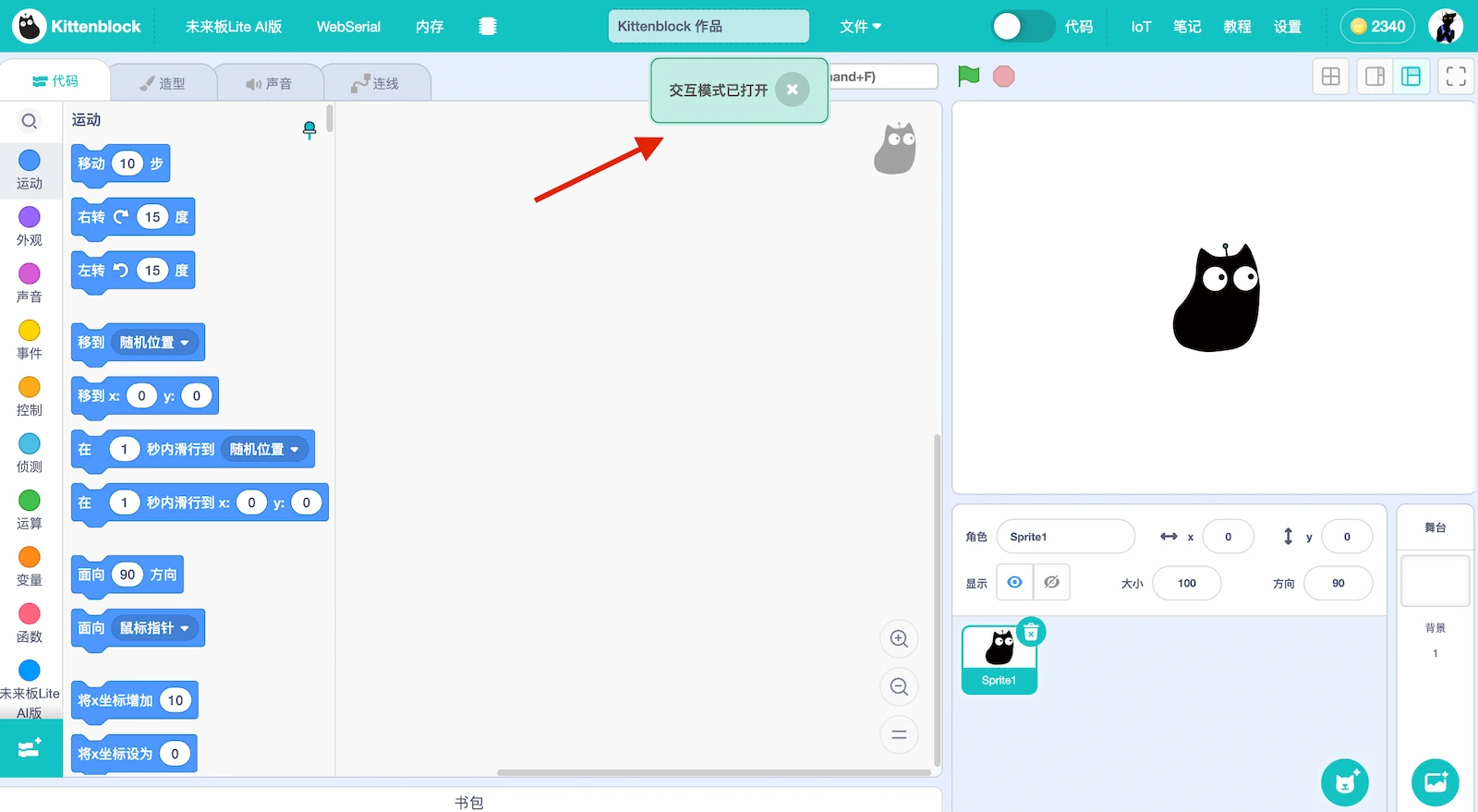Viewport: 1478px width, 812px height.
Task: Click the green flag to run
Action: coord(968,76)
